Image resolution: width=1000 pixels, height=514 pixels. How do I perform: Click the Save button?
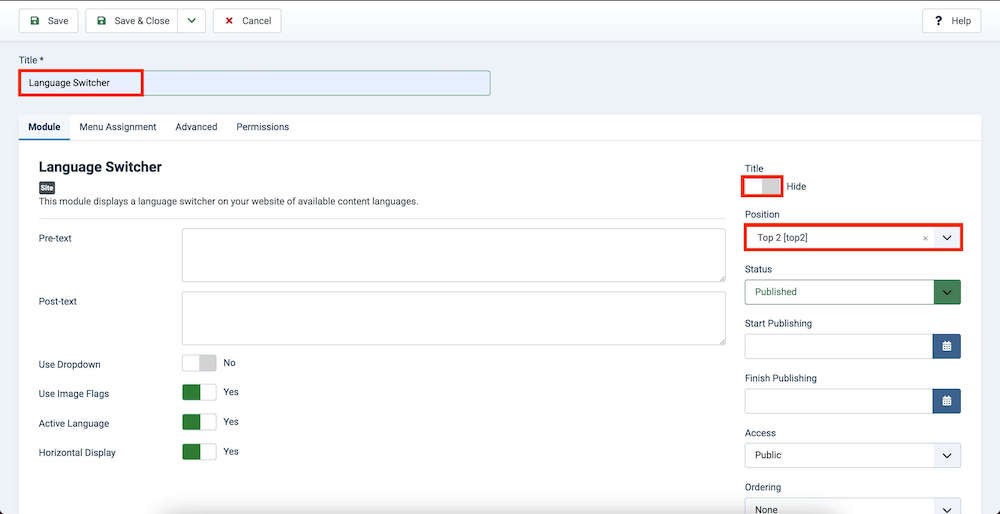[x=48, y=21]
